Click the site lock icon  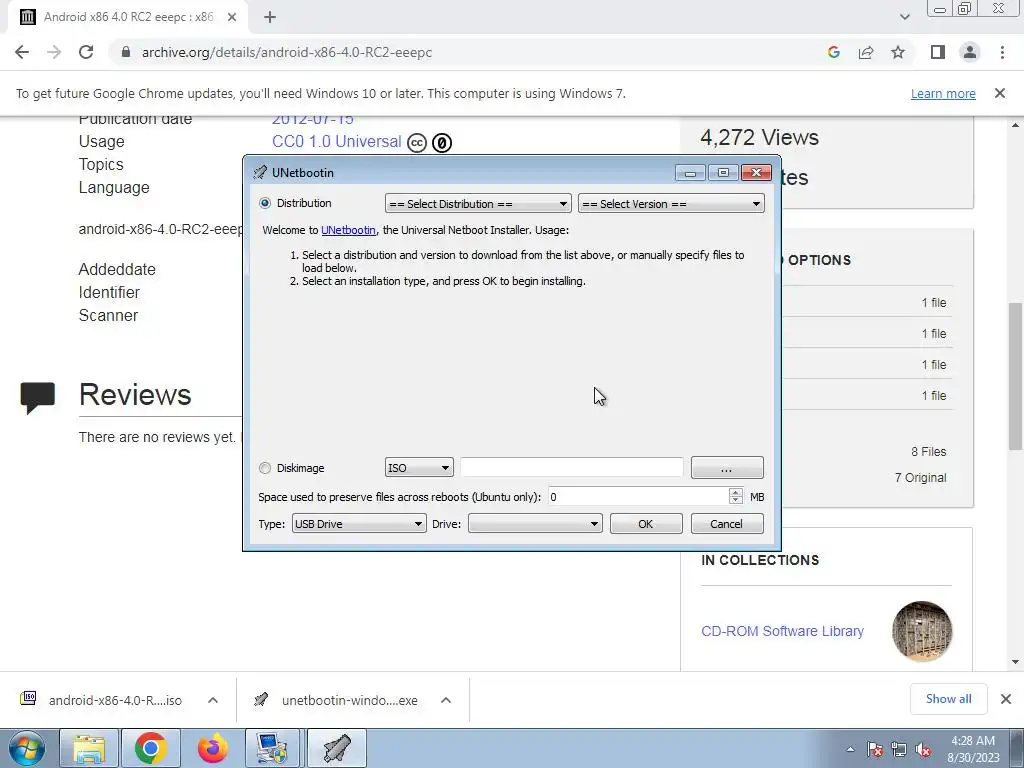[x=125, y=52]
